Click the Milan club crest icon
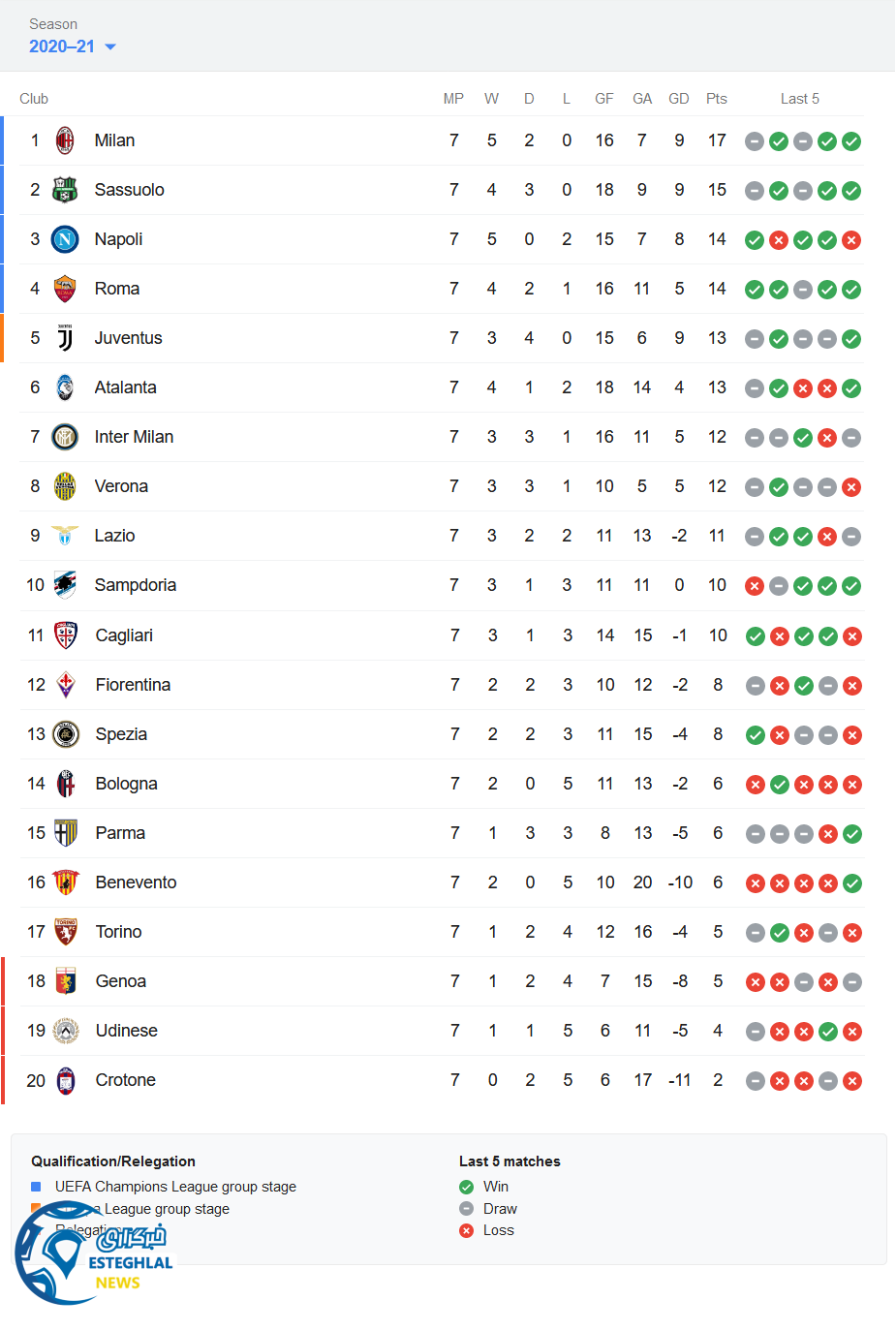This screenshot has width=896, height=1331. pos(65,140)
